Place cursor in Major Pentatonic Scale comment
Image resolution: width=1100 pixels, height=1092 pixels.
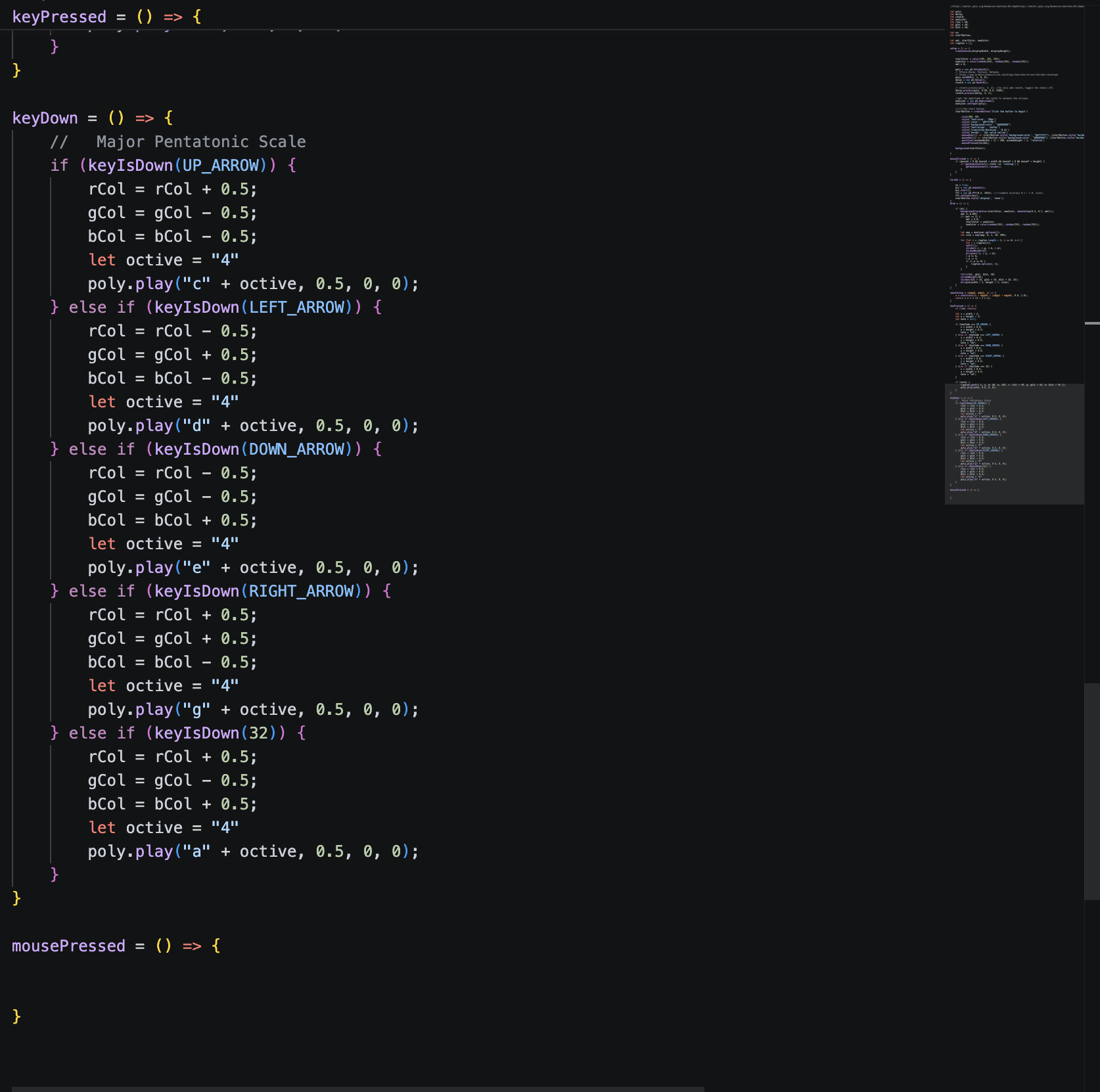(x=200, y=142)
